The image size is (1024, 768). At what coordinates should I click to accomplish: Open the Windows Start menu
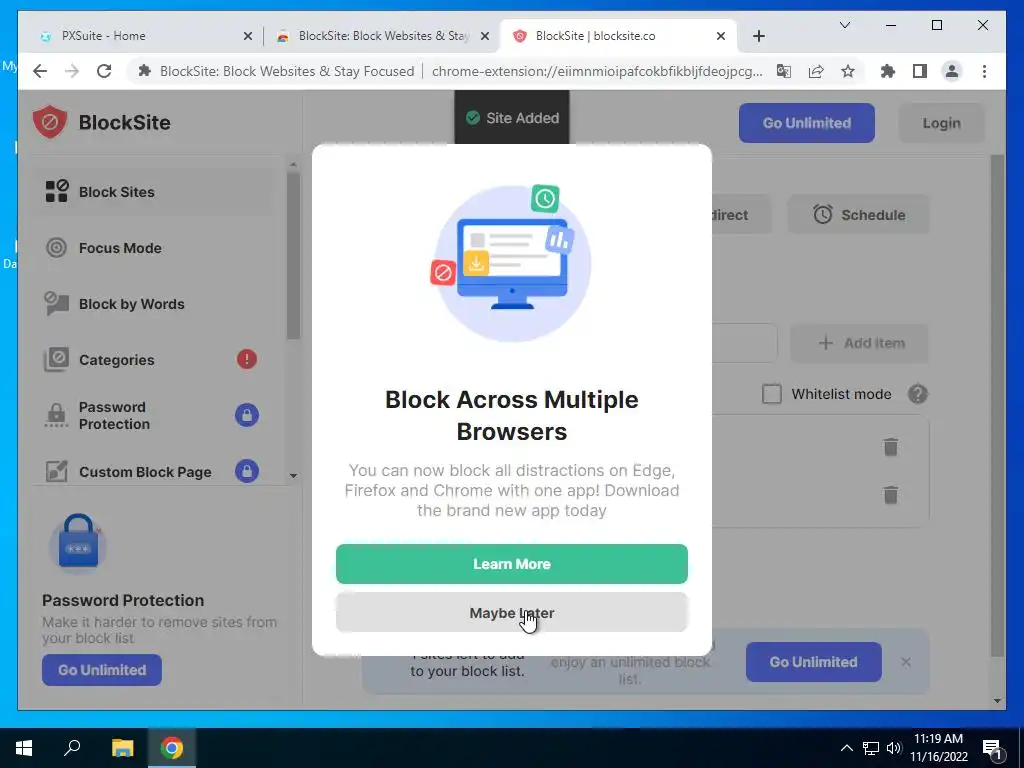coord(24,748)
